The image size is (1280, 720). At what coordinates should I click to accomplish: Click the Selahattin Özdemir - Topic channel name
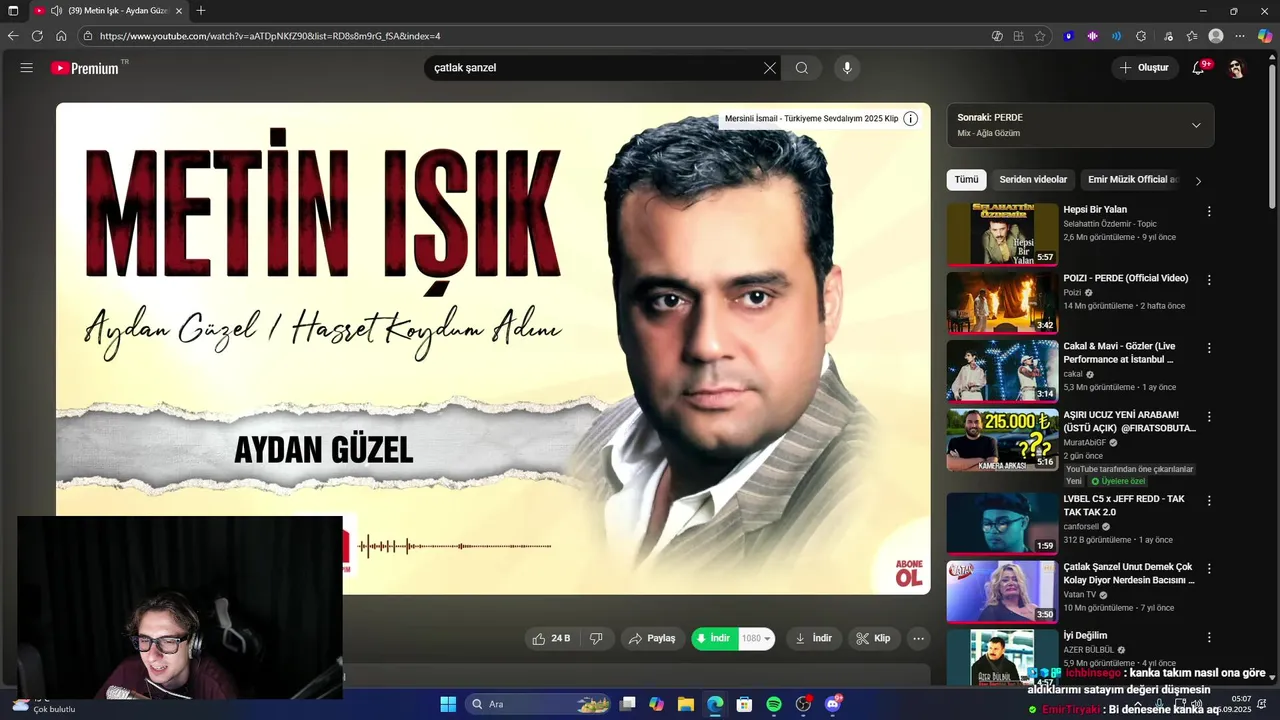tap(1110, 224)
